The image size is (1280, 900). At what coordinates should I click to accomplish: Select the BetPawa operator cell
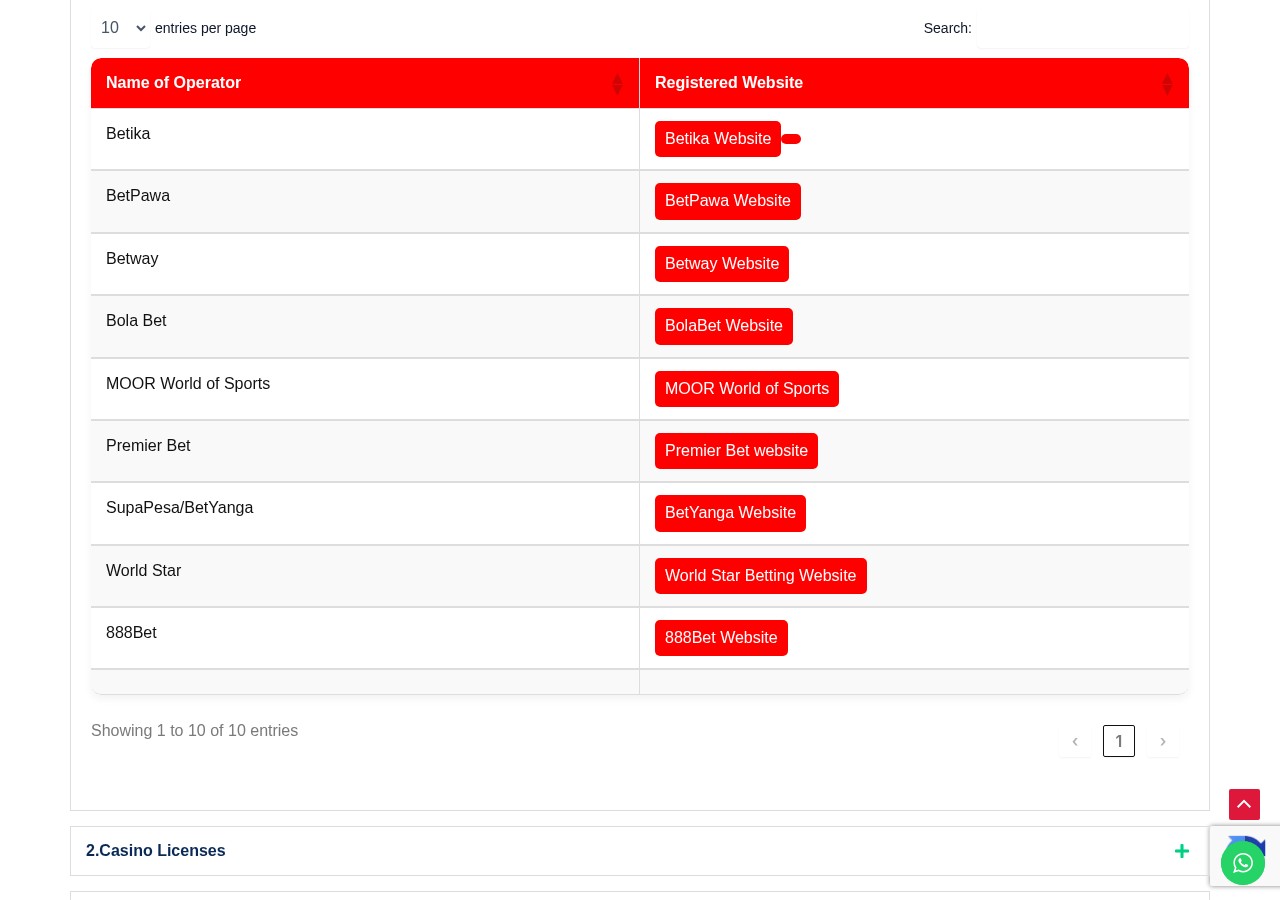coord(365,202)
